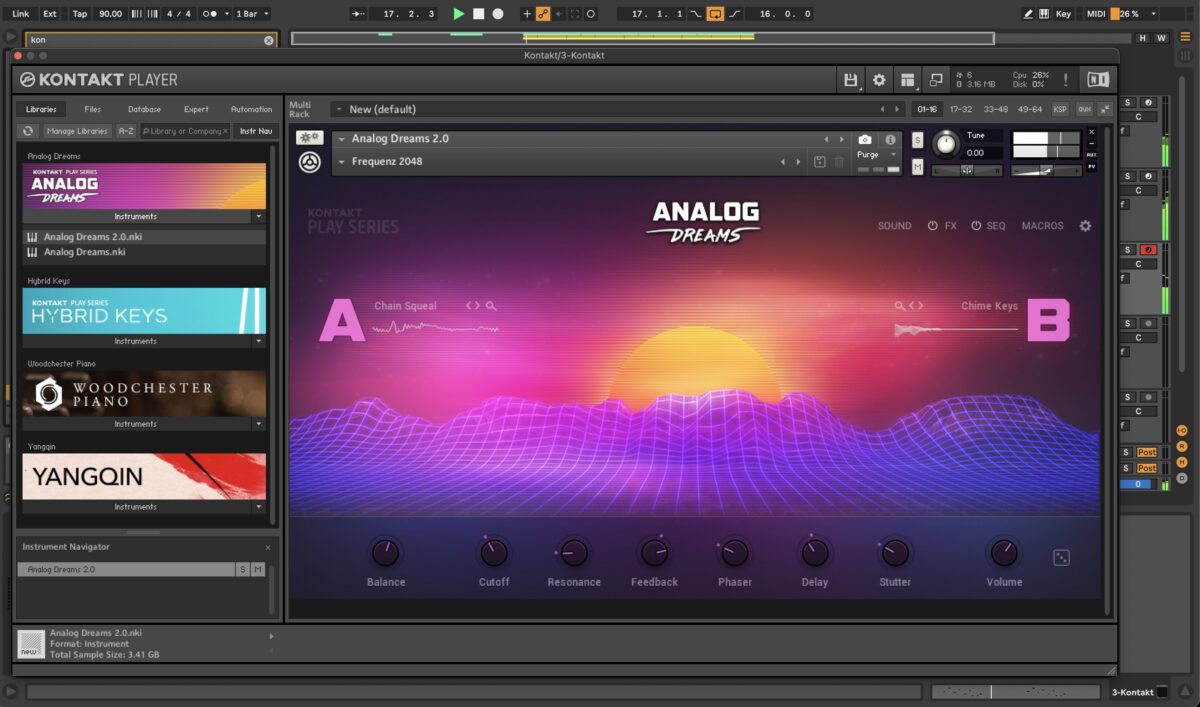Click the Tune knob

click(945, 144)
